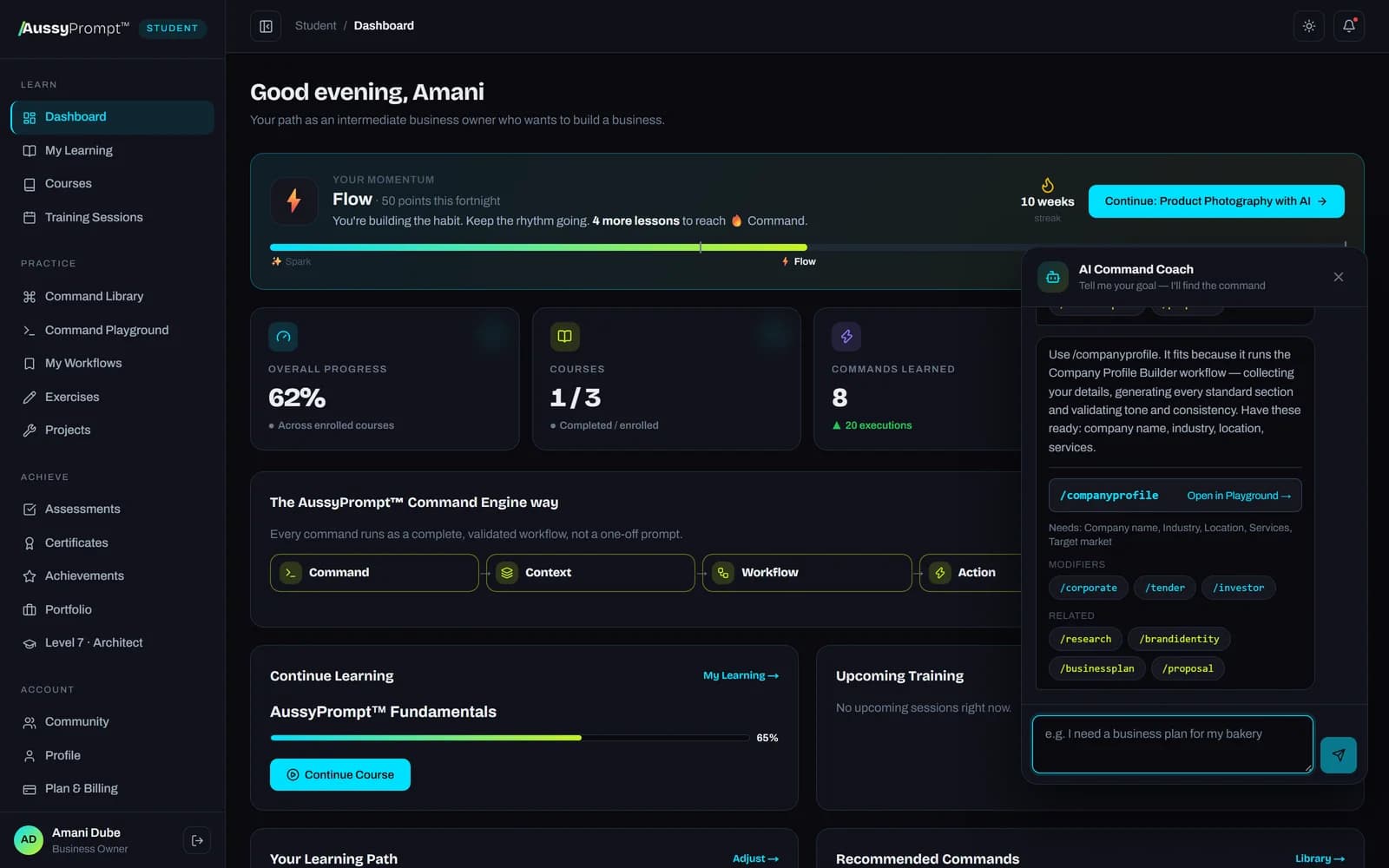Click Open in Playground link

coord(1239,496)
